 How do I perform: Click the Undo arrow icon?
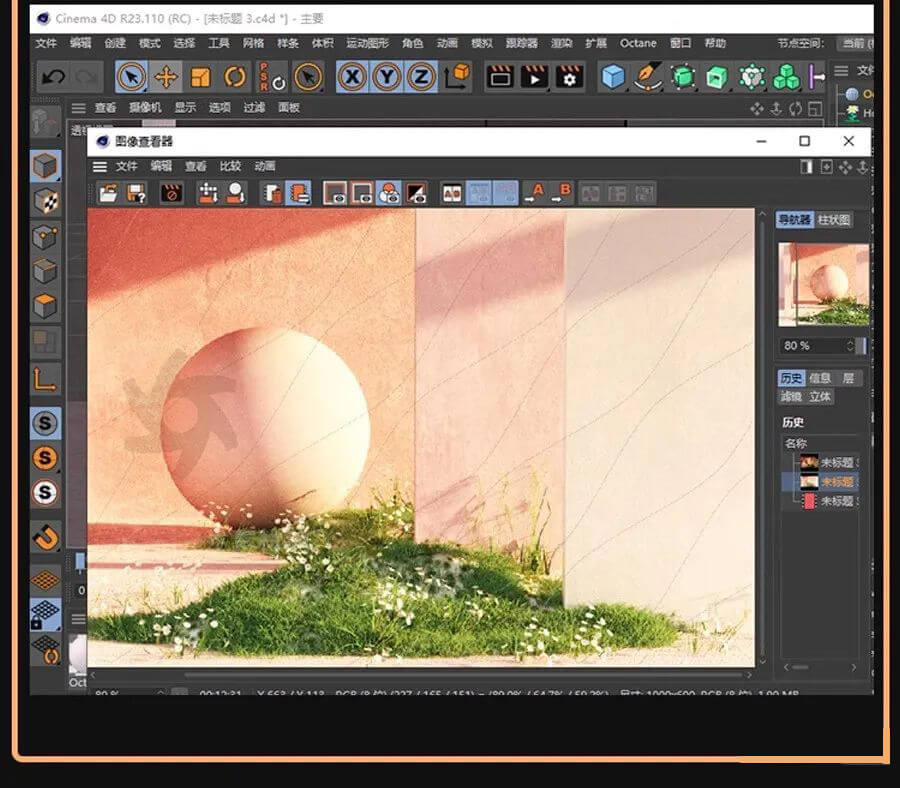point(53,77)
